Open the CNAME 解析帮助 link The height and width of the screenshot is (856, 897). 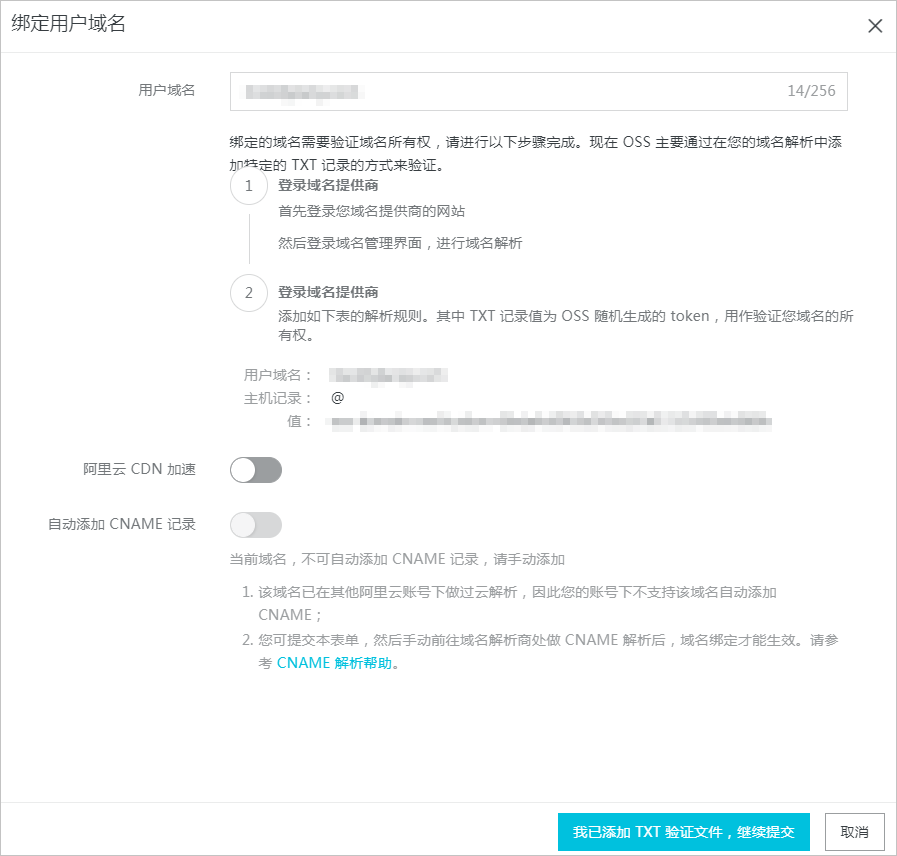point(334,663)
